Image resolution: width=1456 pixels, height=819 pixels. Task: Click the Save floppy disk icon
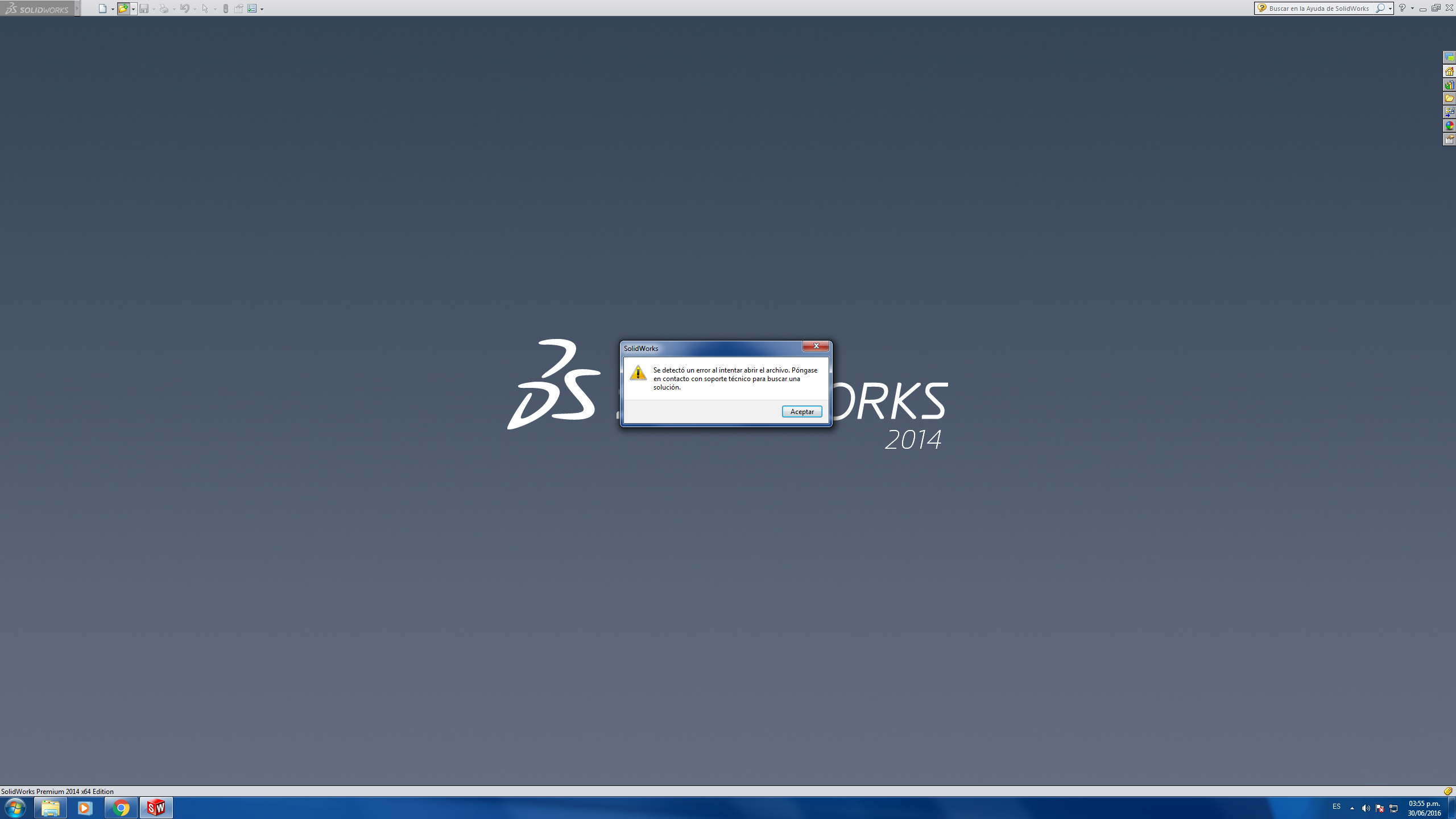pos(144,9)
